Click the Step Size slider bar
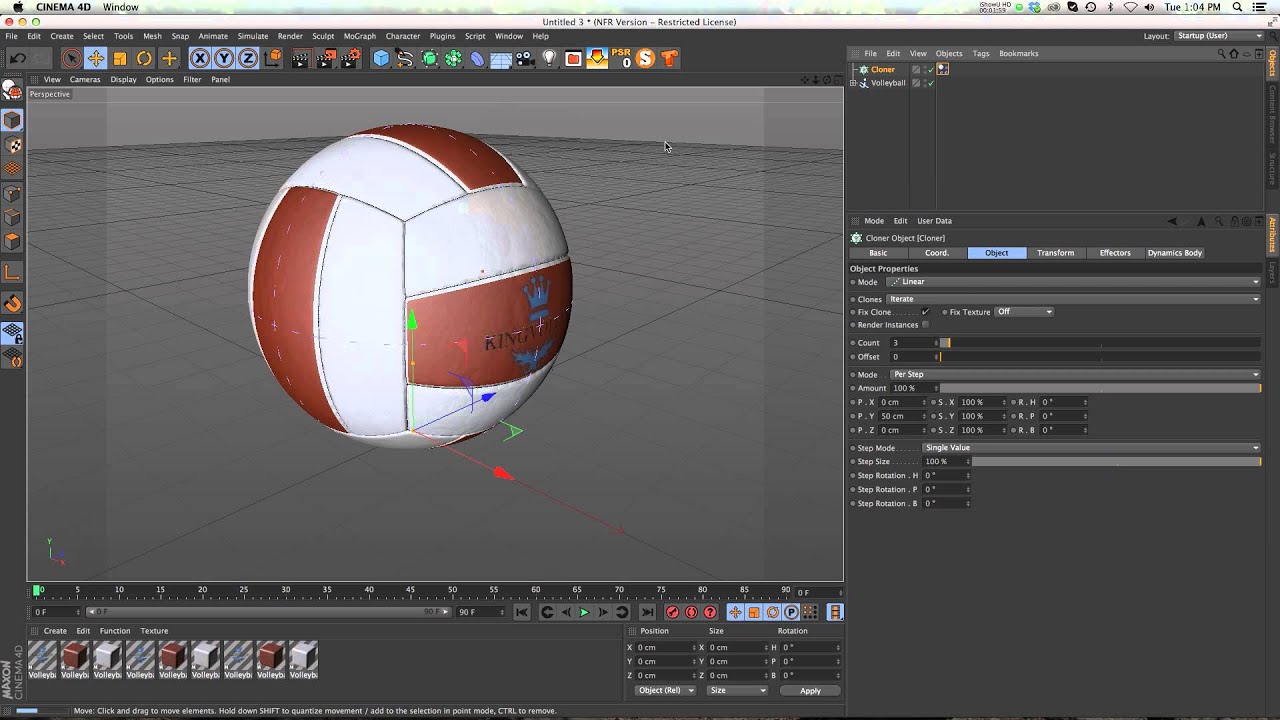1280x720 pixels. pyautogui.click(x=1116, y=462)
